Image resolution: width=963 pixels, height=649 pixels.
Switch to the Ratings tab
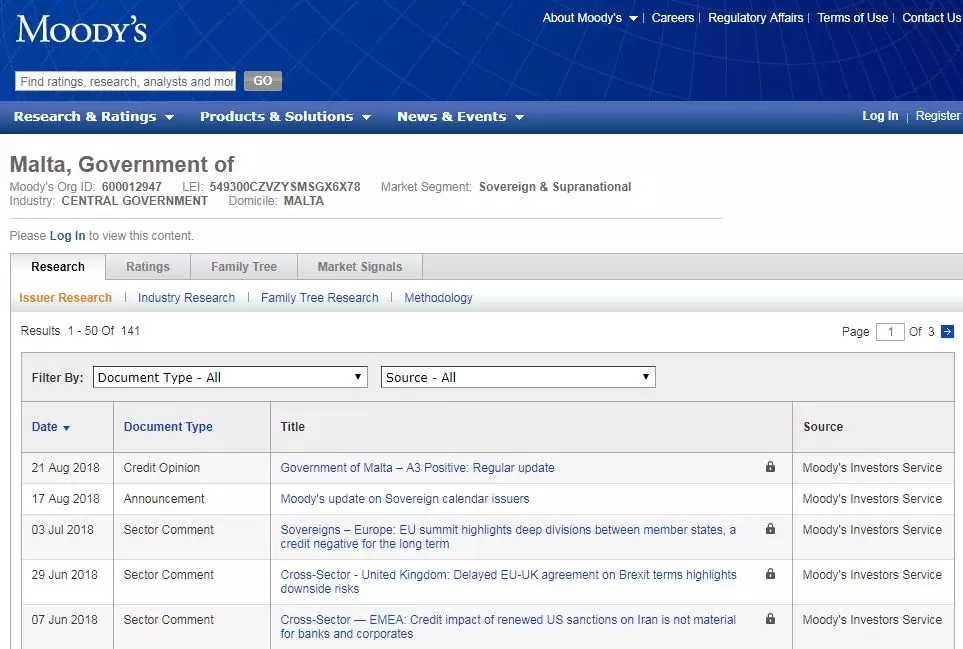pos(148,267)
